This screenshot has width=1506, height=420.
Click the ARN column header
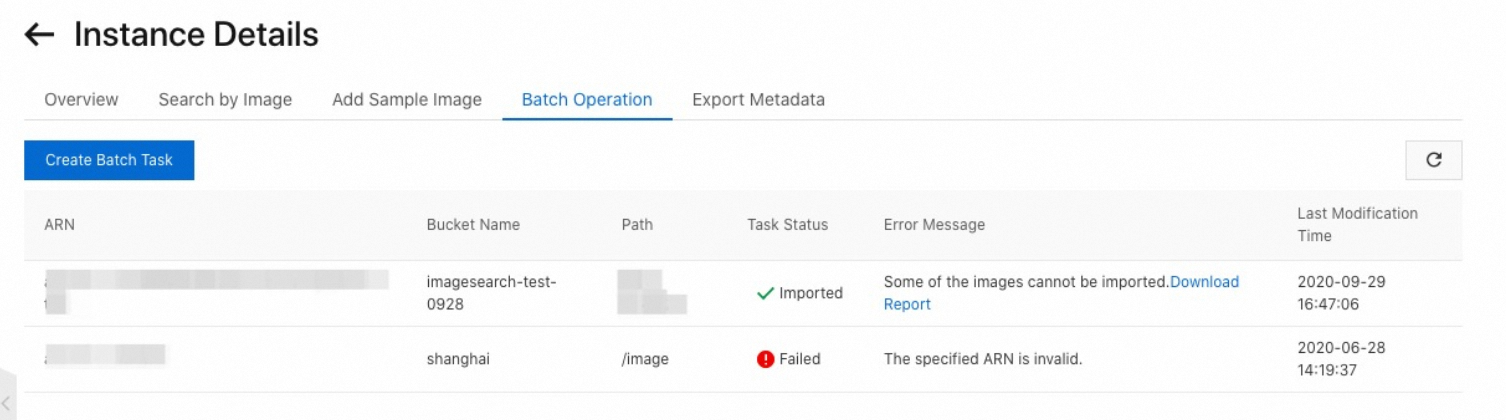60,225
